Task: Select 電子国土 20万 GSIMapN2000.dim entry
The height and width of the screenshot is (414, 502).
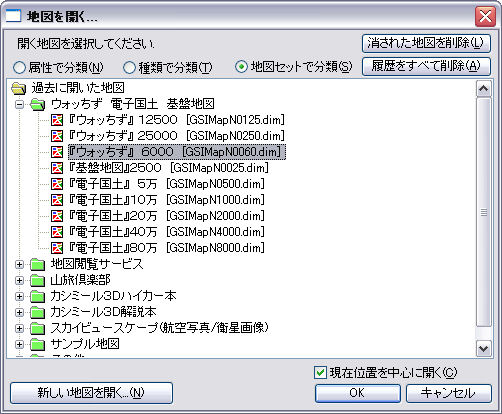Action: point(166,216)
